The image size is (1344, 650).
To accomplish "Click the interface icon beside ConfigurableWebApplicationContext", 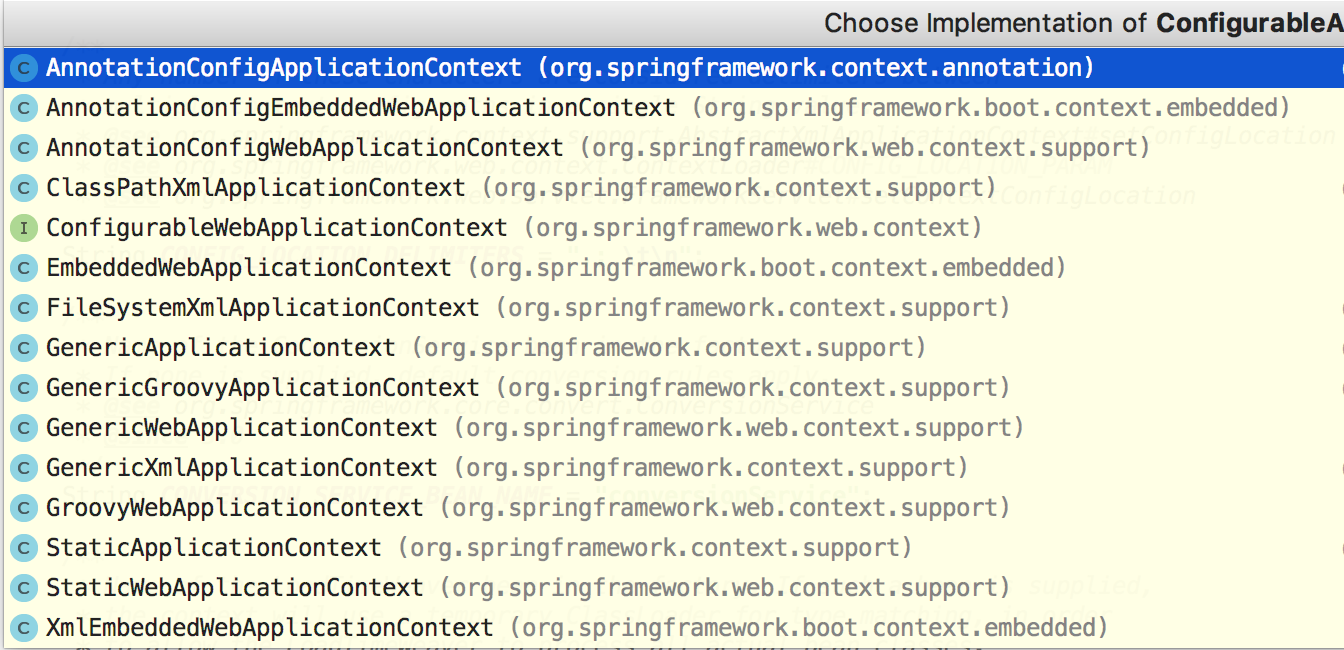I will point(24,228).
